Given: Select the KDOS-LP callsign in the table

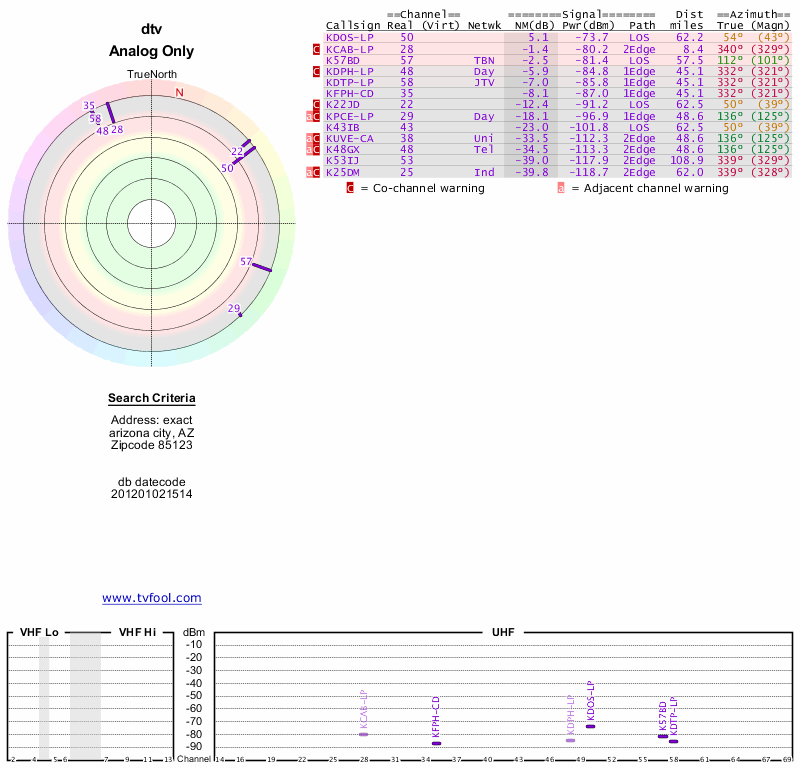Looking at the screenshot, I should click(350, 37).
